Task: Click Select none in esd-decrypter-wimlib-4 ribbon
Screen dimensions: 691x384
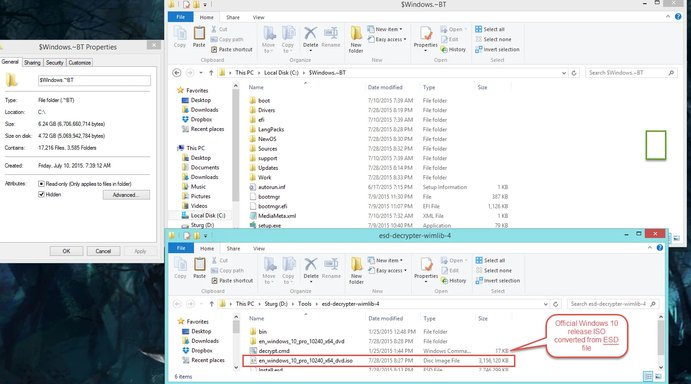Action: pyautogui.click(x=494, y=270)
